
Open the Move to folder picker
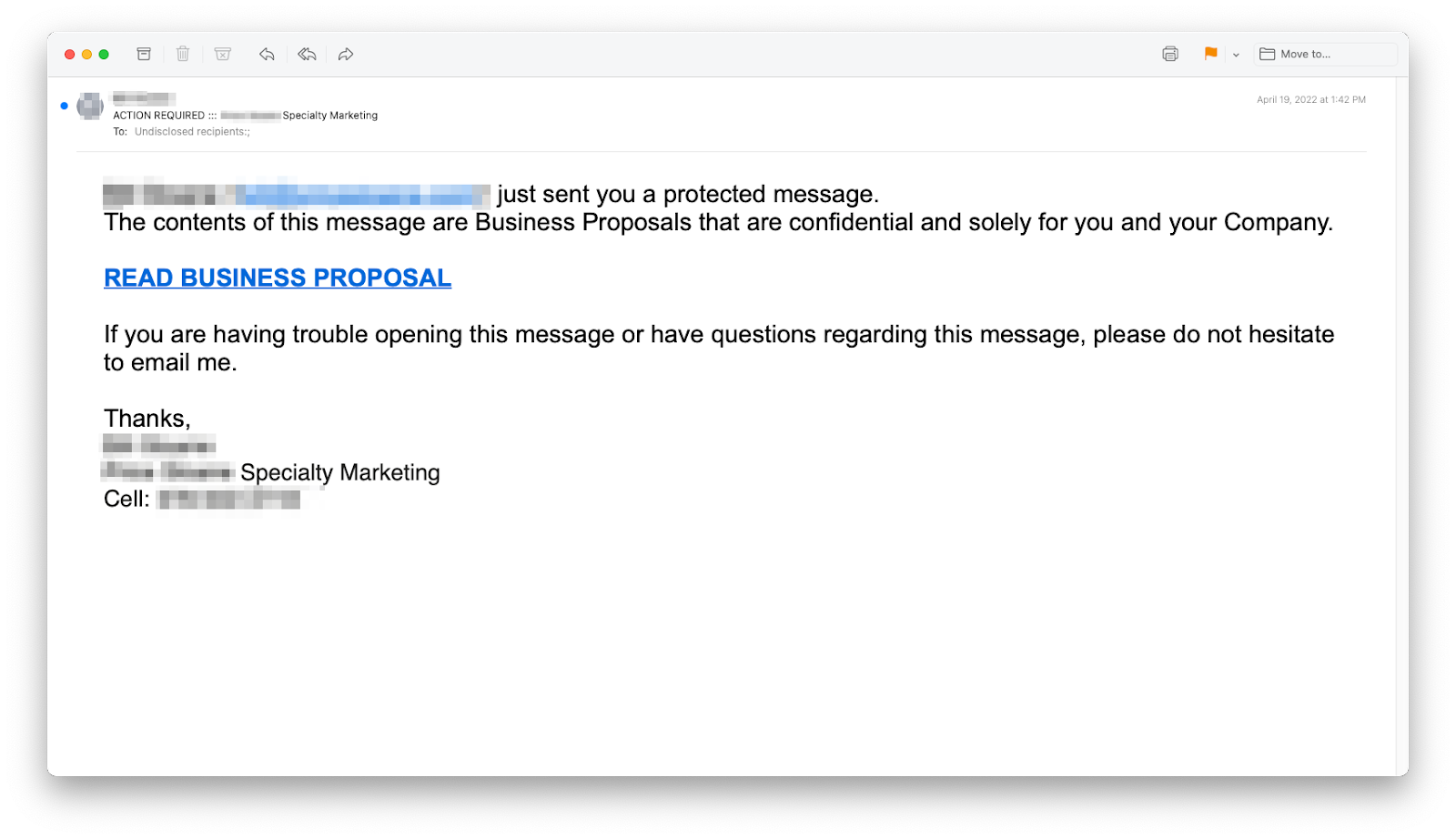pyautogui.click(x=1324, y=54)
